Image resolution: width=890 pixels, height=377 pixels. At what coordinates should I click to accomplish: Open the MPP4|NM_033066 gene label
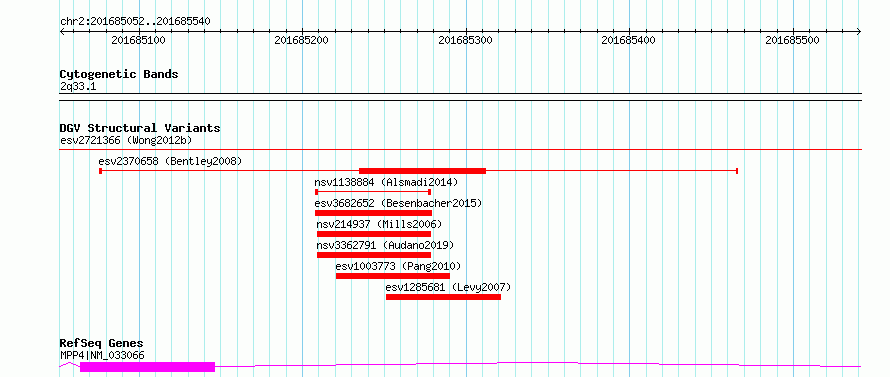102,355
